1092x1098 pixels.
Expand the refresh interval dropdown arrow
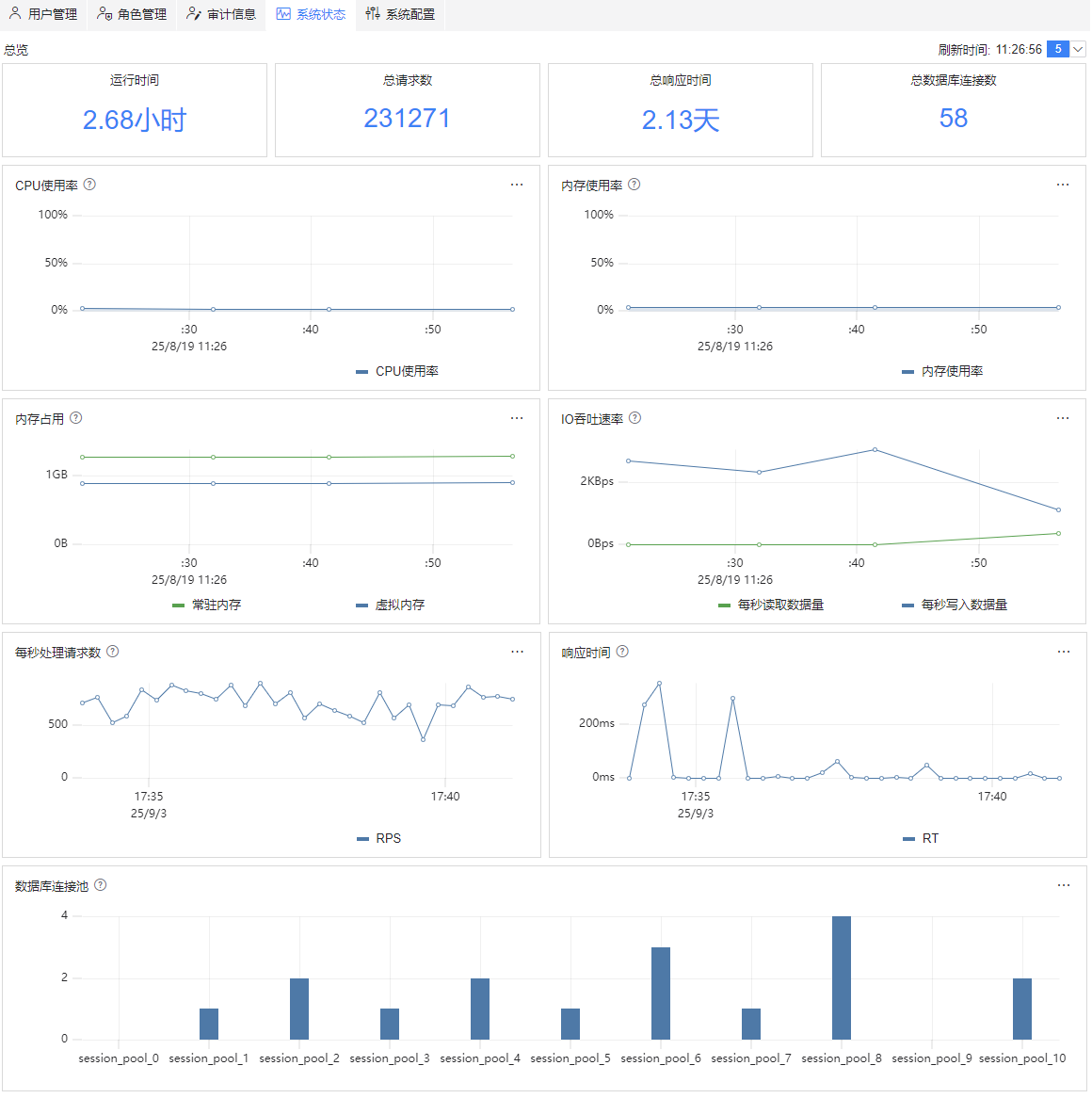[1078, 49]
